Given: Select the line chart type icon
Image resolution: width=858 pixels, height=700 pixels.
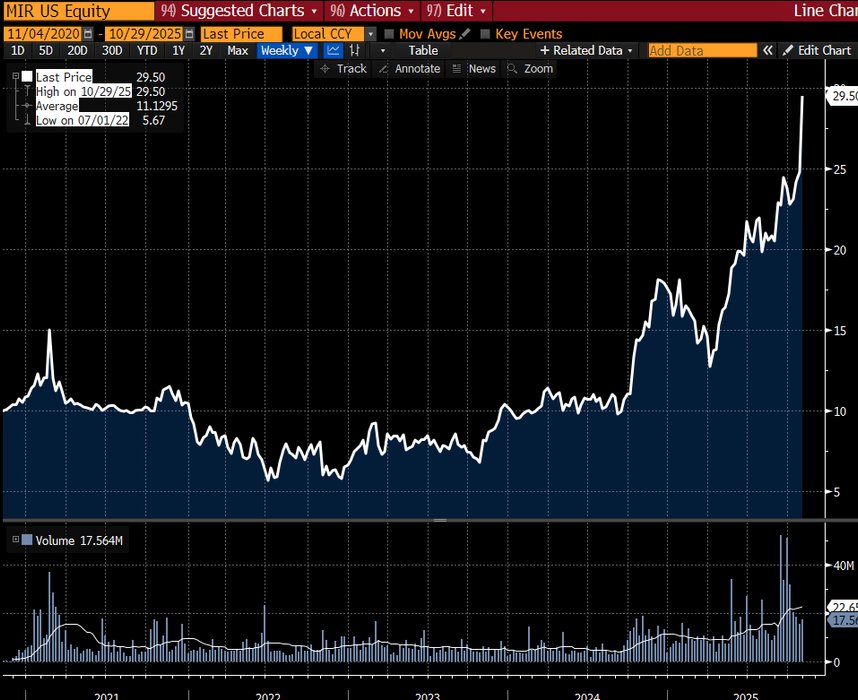Looking at the screenshot, I should click(x=334, y=50).
